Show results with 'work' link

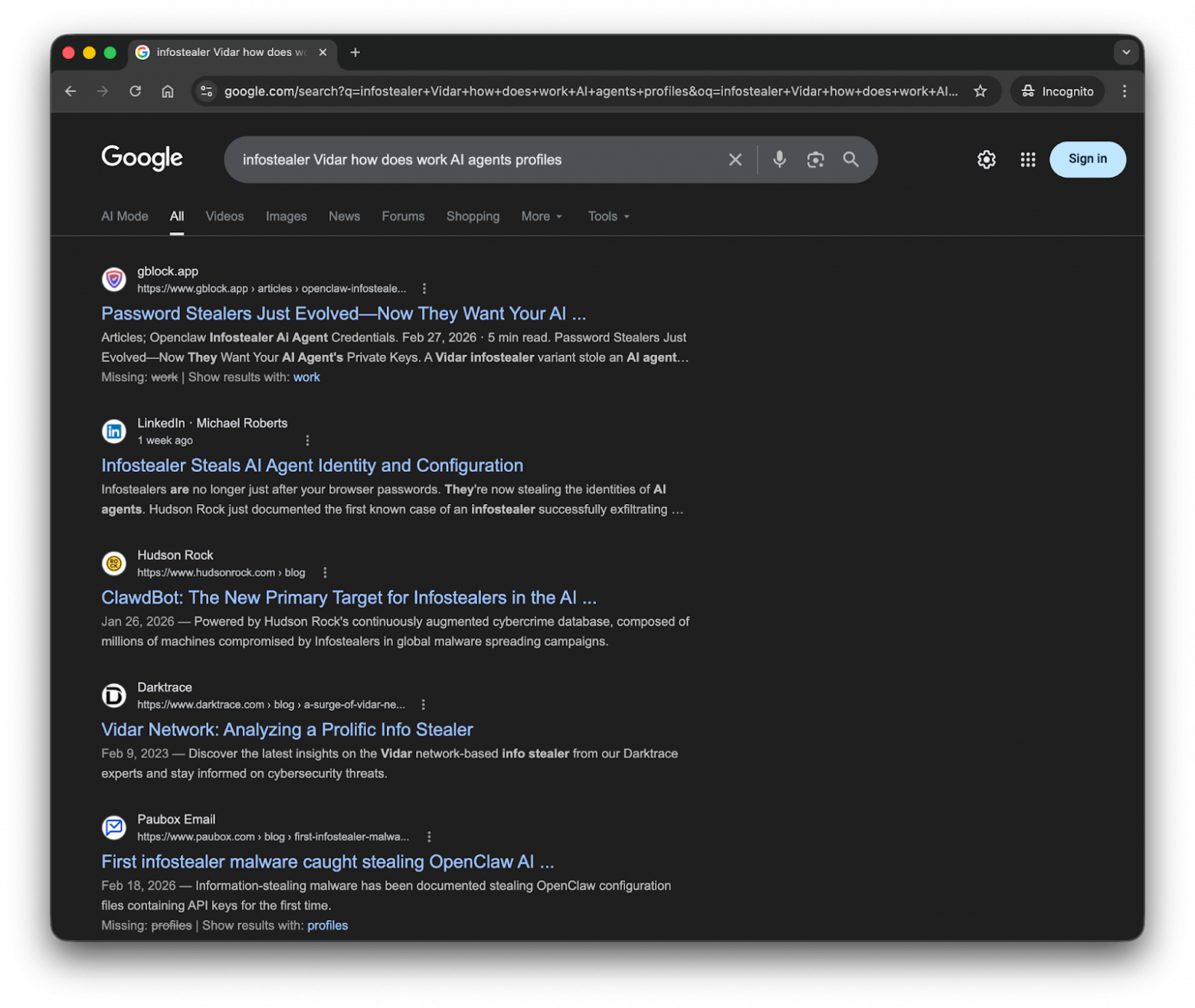pyautogui.click(x=306, y=378)
